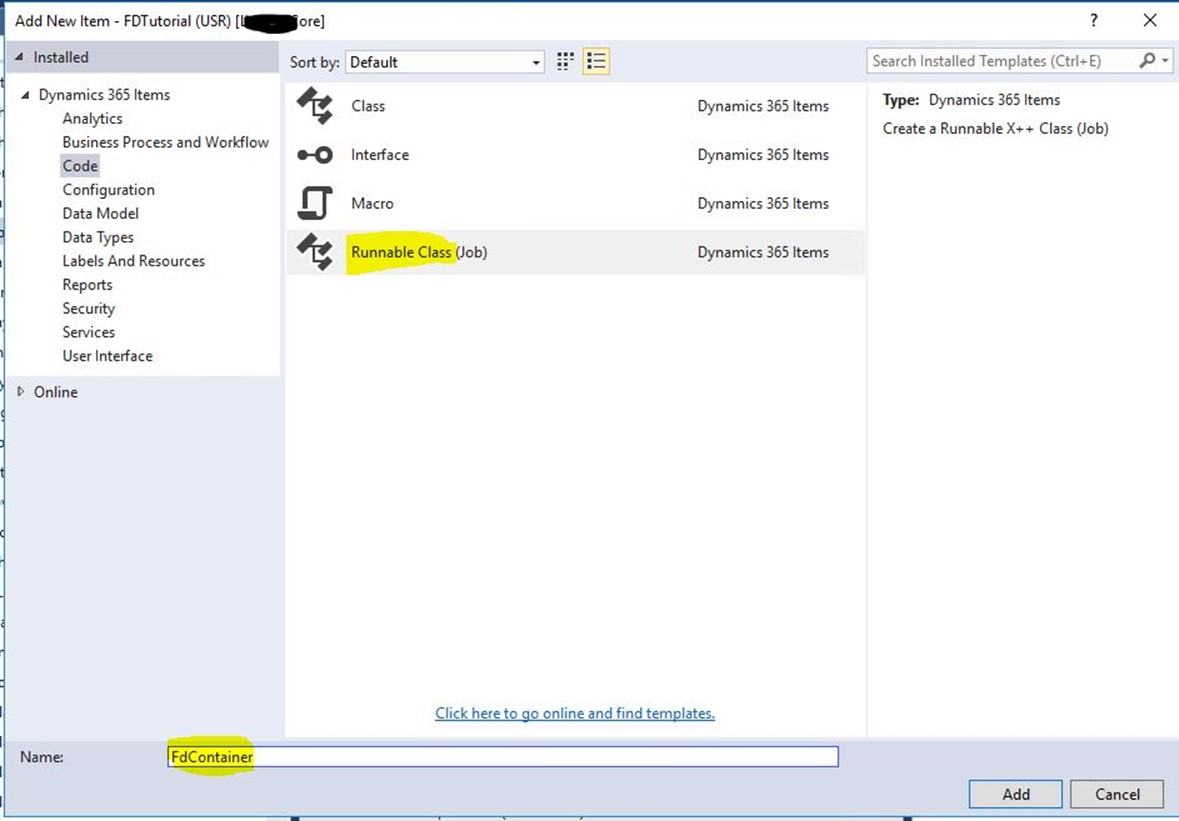Screen dimensions: 1179x821
Task: Switch to small icons grid view
Action: [565, 62]
